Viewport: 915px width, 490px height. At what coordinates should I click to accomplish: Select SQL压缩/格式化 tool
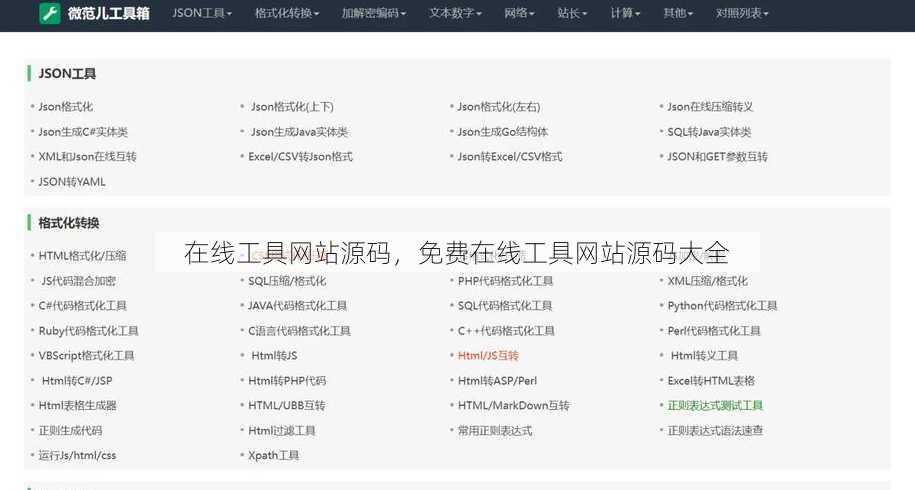[x=287, y=281]
